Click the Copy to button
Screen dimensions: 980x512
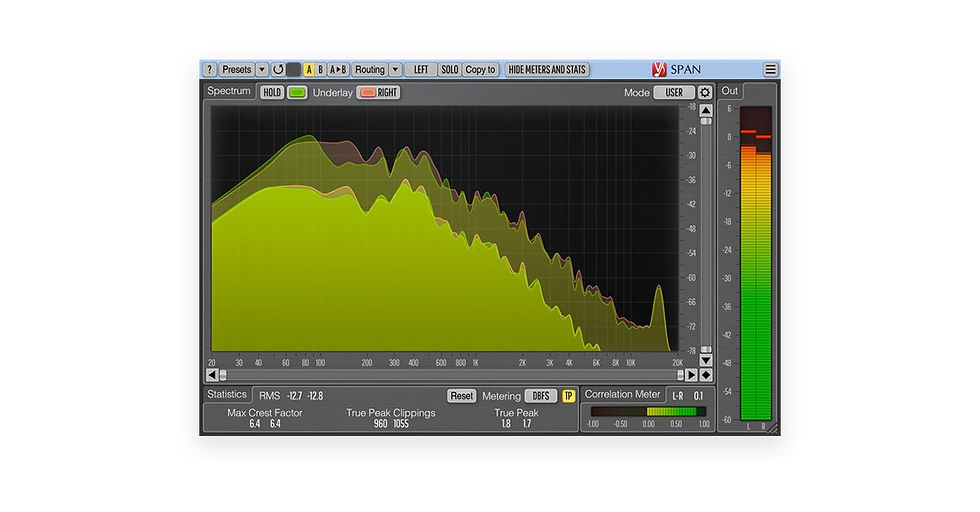(480, 69)
